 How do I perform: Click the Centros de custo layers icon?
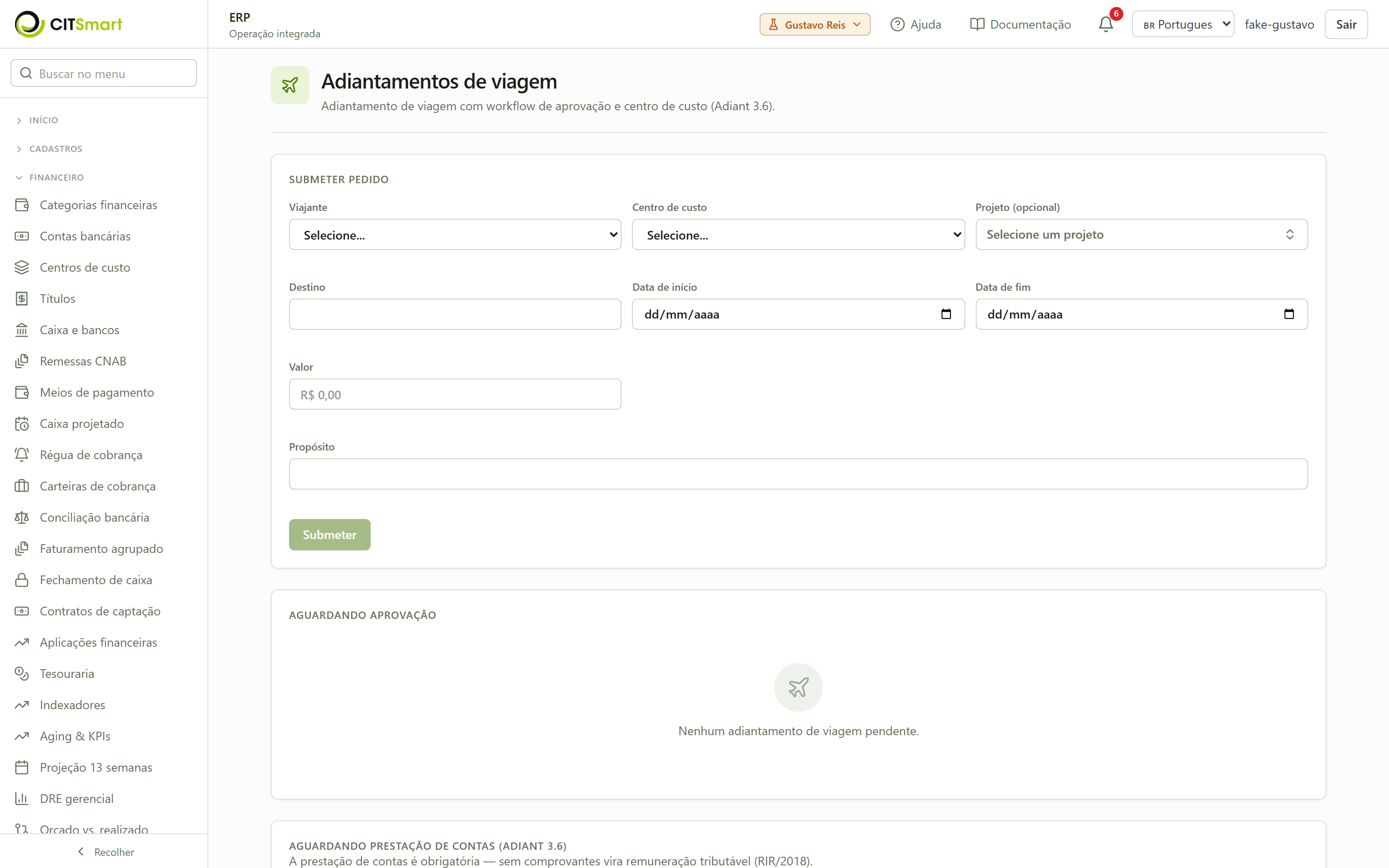click(x=22, y=267)
